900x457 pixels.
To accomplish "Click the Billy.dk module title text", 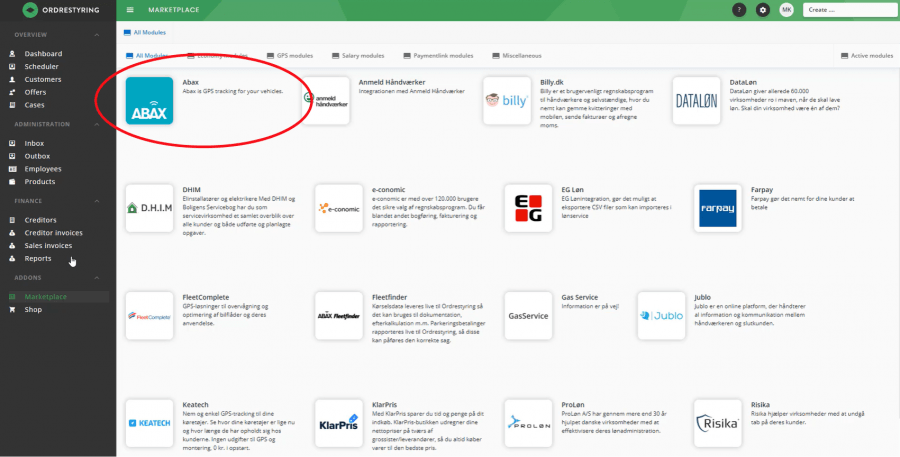I will pos(552,82).
